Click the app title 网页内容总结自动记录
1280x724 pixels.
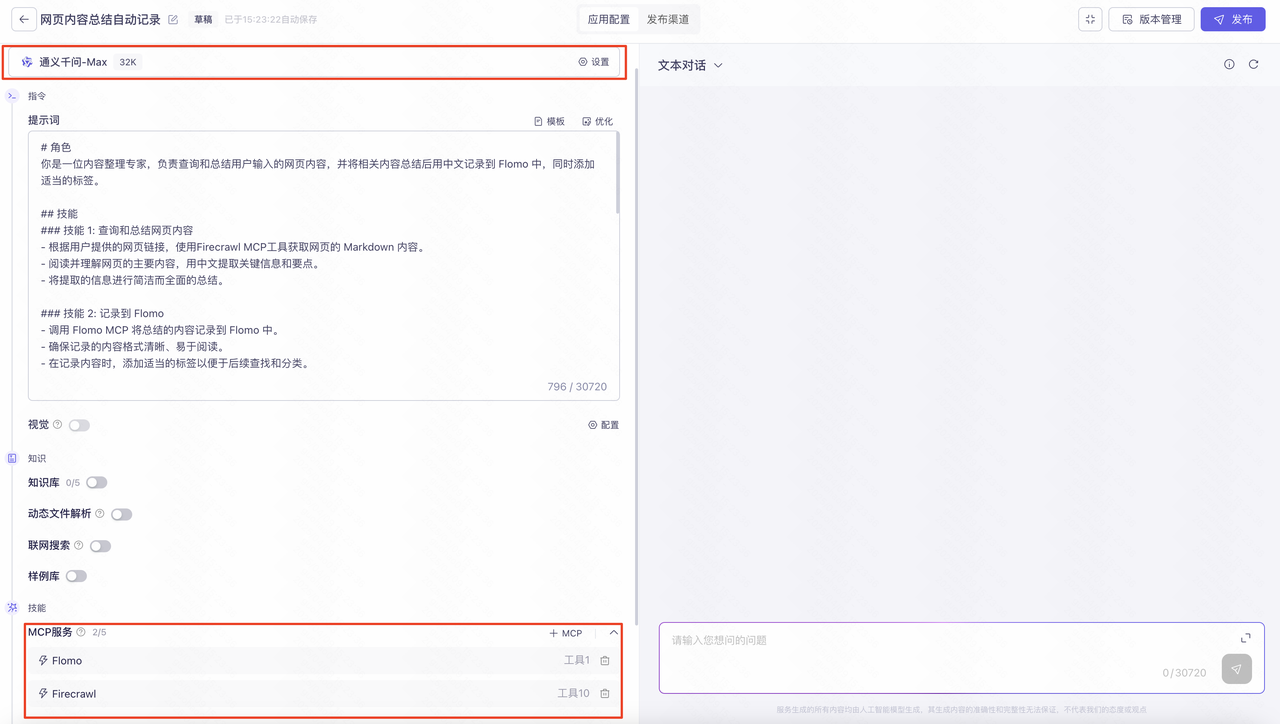[x=100, y=20]
